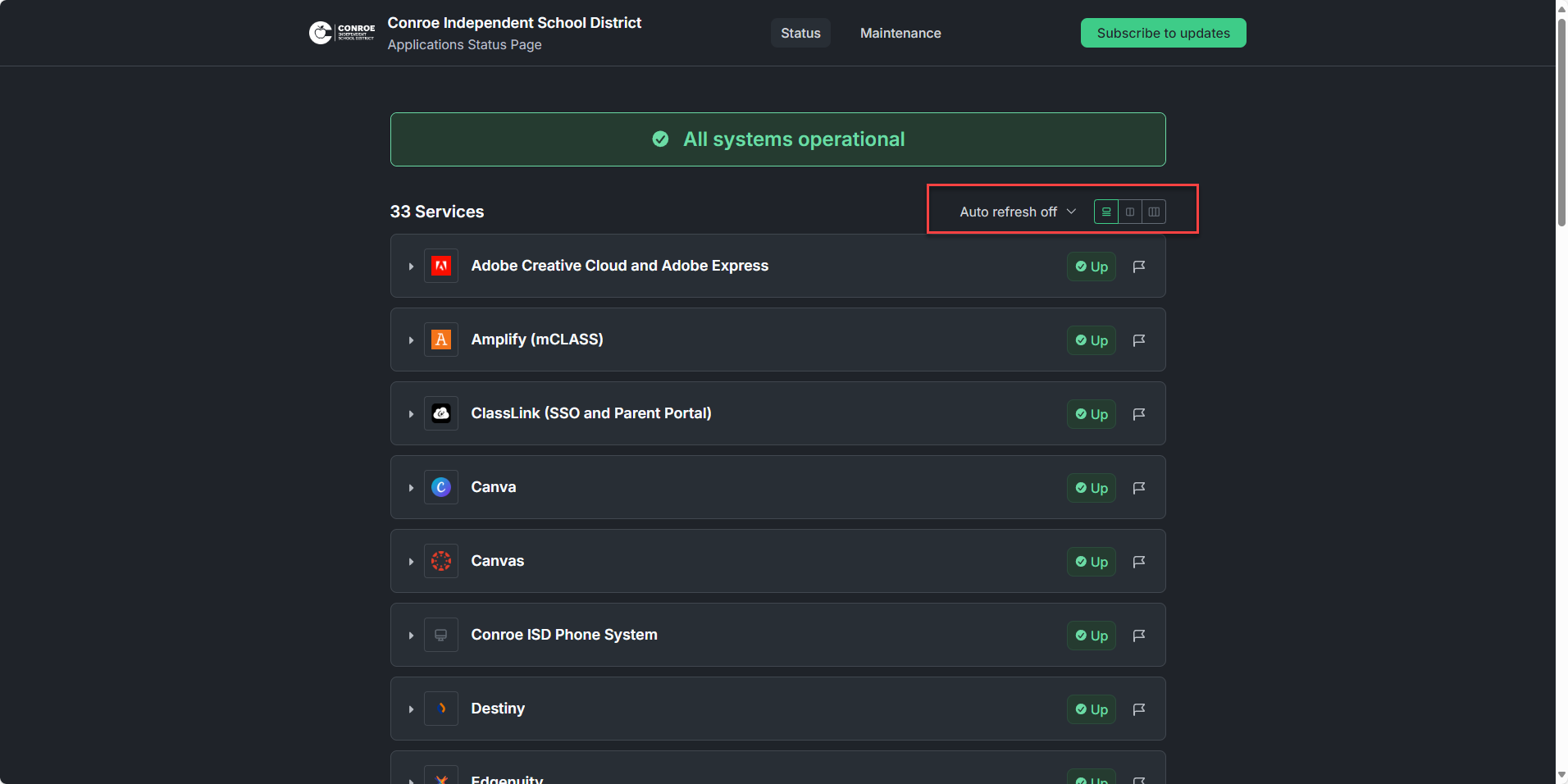Click the Canva logo icon

click(x=441, y=487)
